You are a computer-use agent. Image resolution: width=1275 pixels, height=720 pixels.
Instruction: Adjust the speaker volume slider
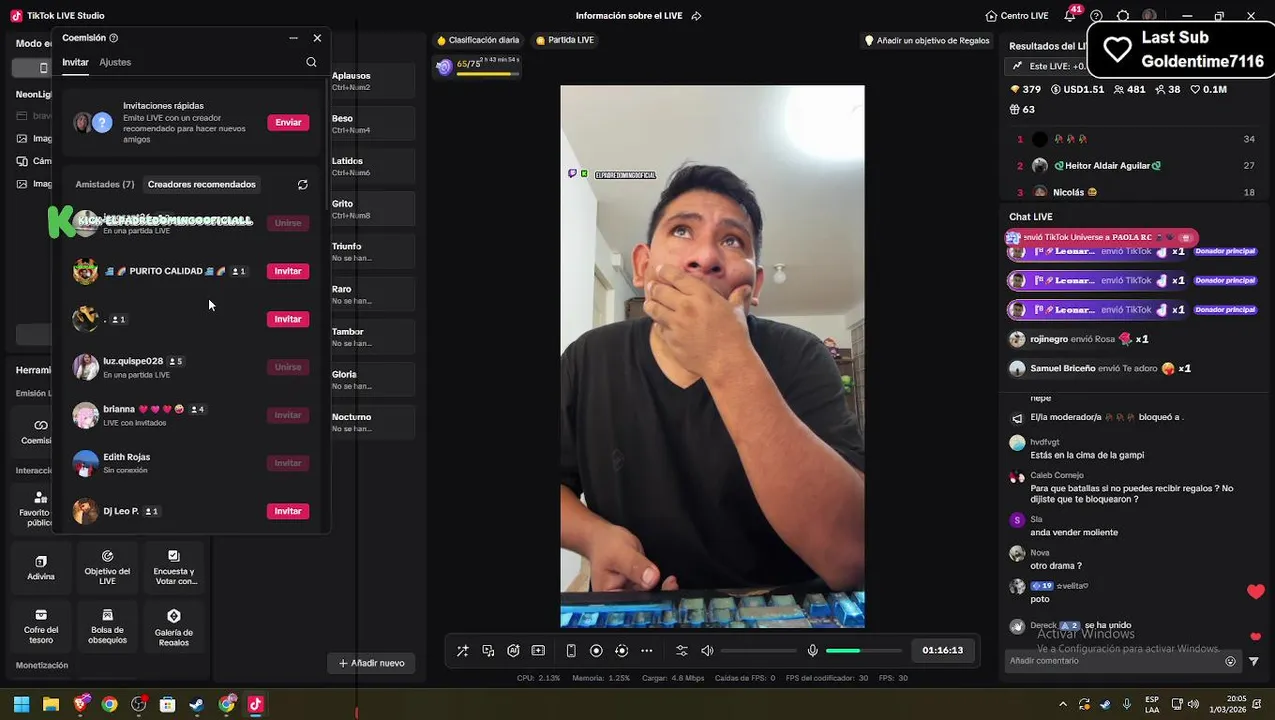(x=757, y=651)
